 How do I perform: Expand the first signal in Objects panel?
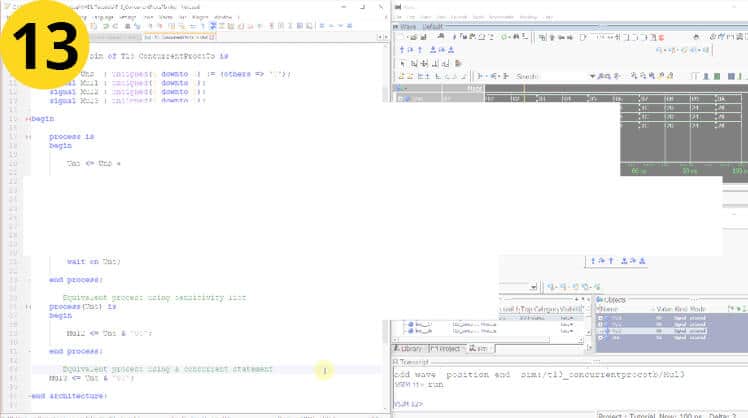[x=601, y=318]
